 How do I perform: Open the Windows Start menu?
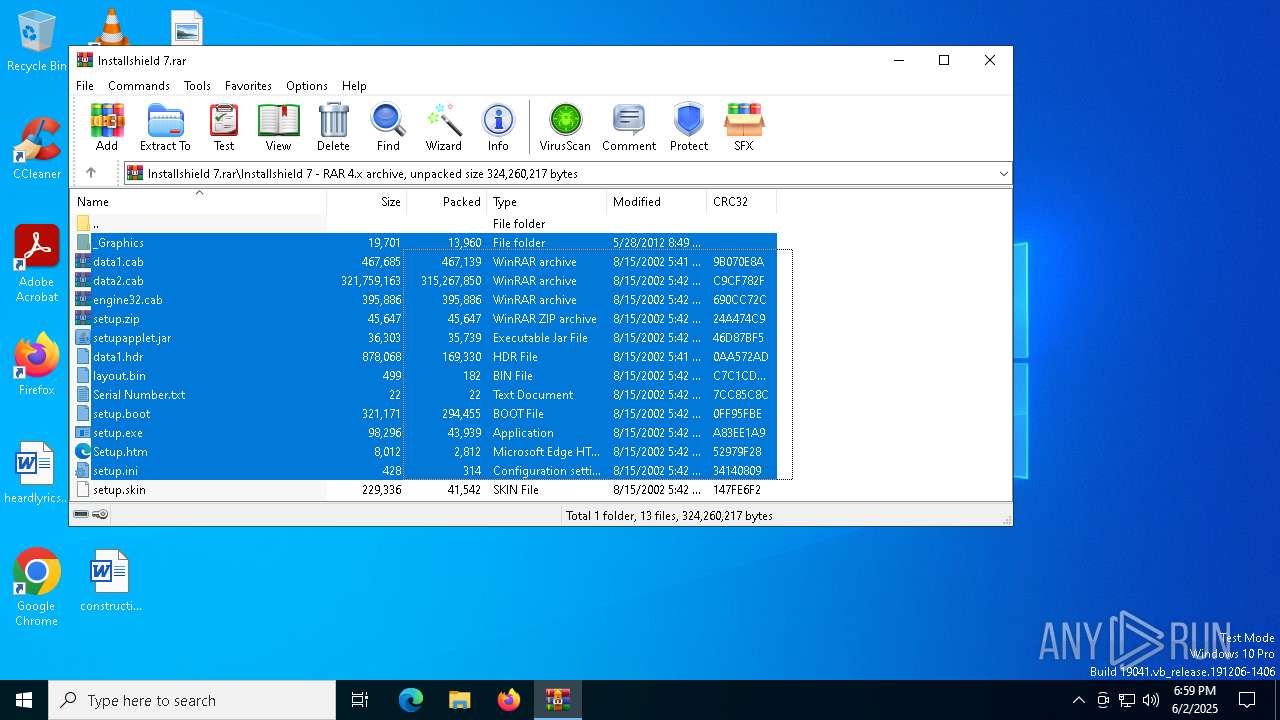pyautogui.click(x=24, y=700)
